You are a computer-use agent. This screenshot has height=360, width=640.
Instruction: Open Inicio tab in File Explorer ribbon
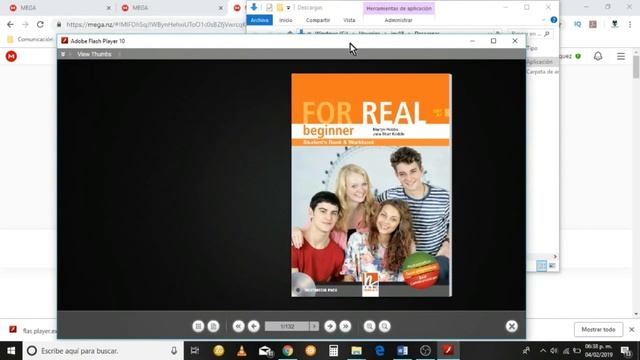[x=286, y=20]
